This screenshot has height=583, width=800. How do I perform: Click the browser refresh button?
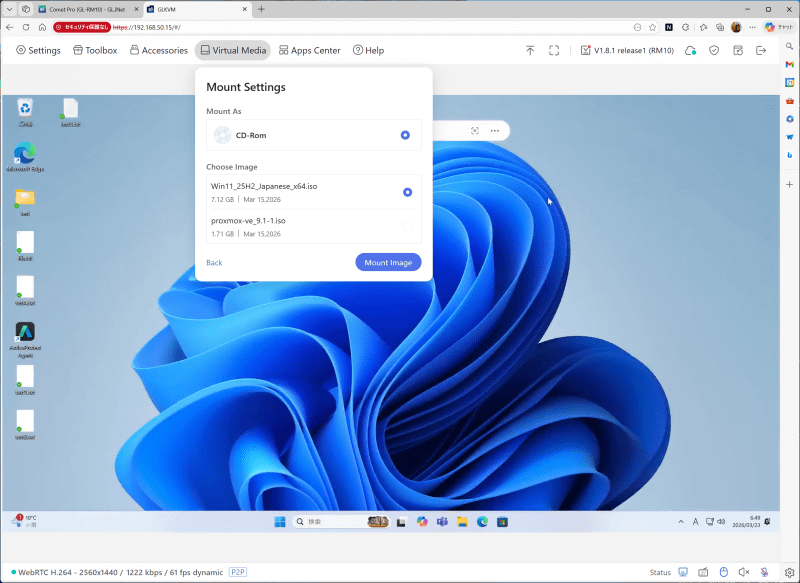[x=26, y=28]
